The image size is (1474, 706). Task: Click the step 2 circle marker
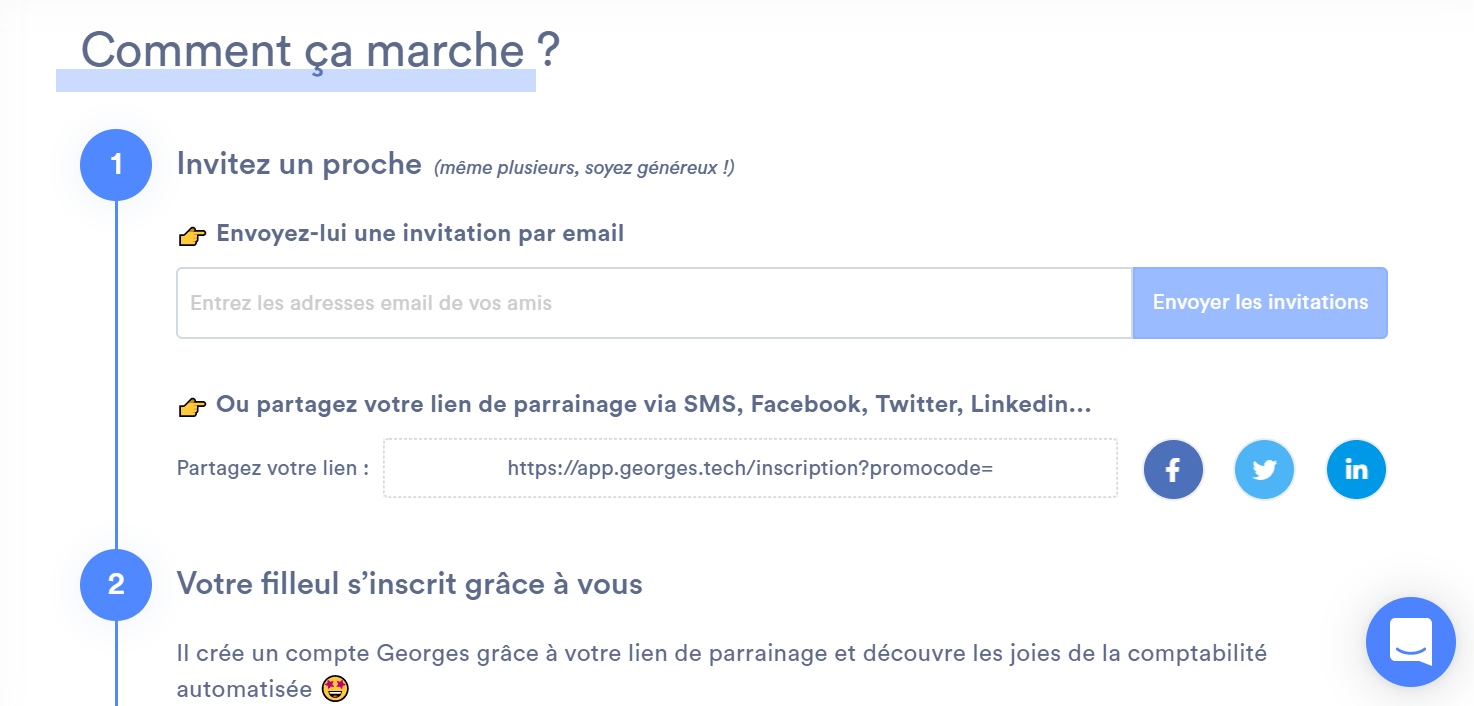116,585
